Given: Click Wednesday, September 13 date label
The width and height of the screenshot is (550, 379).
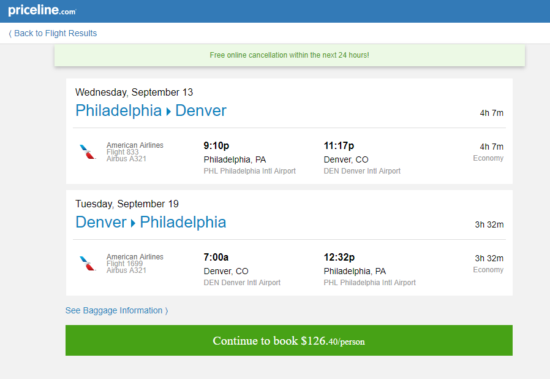Looking at the screenshot, I should (134, 92).
